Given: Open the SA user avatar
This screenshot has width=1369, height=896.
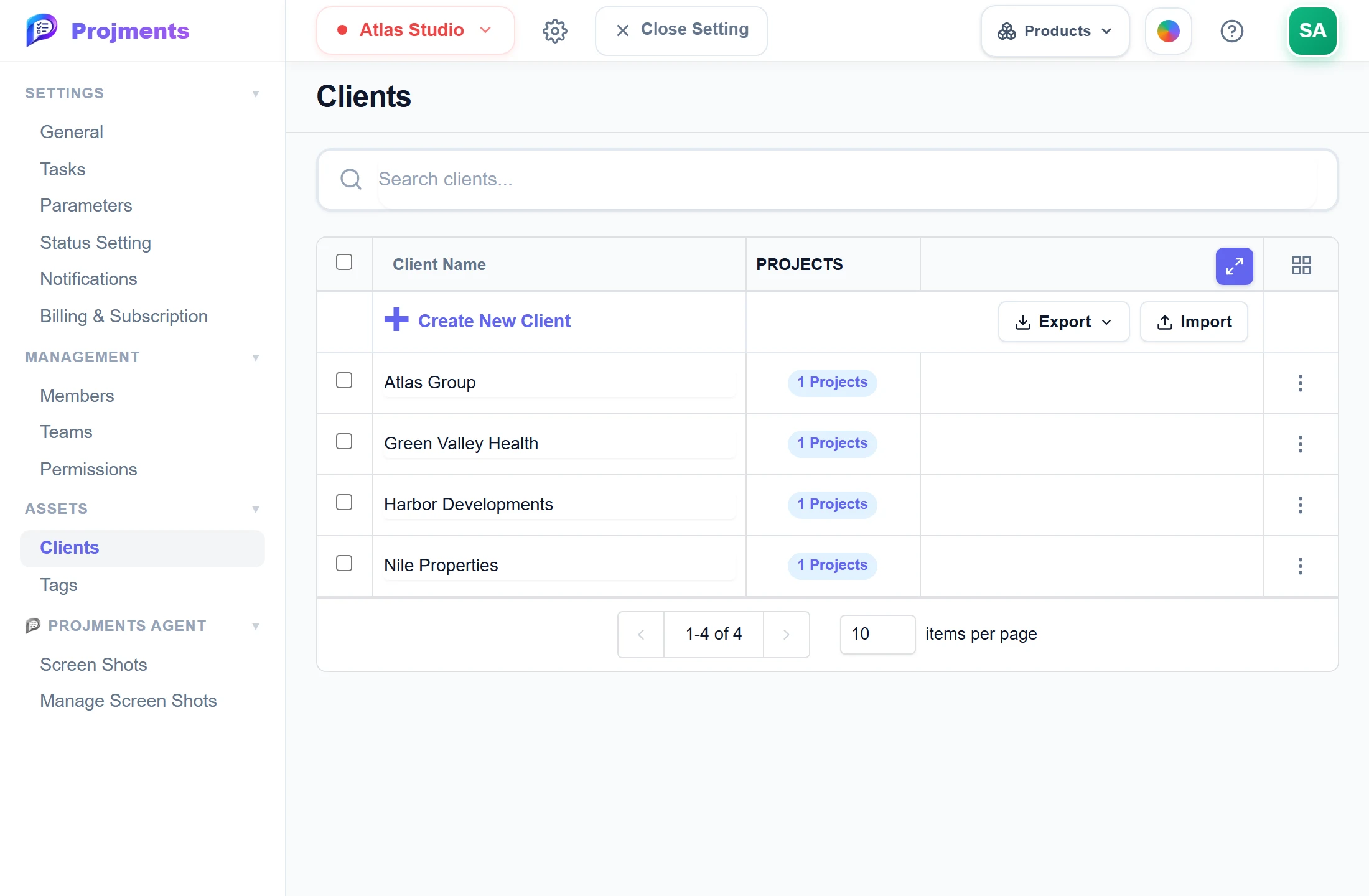Looking at the screenshot, I should click(1312, 31).
